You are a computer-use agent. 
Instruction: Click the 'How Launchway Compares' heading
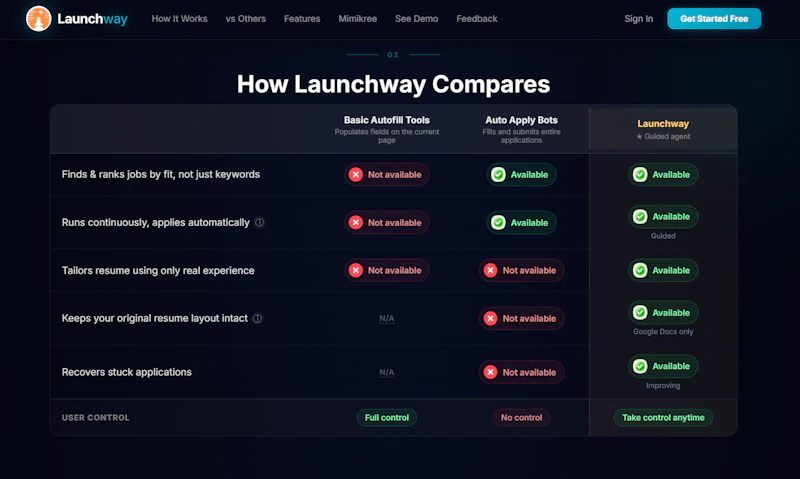[393, 84]
